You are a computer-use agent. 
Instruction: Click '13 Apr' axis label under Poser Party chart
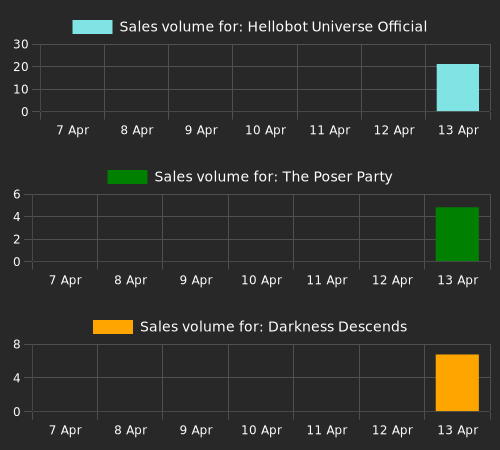point(458,280)
